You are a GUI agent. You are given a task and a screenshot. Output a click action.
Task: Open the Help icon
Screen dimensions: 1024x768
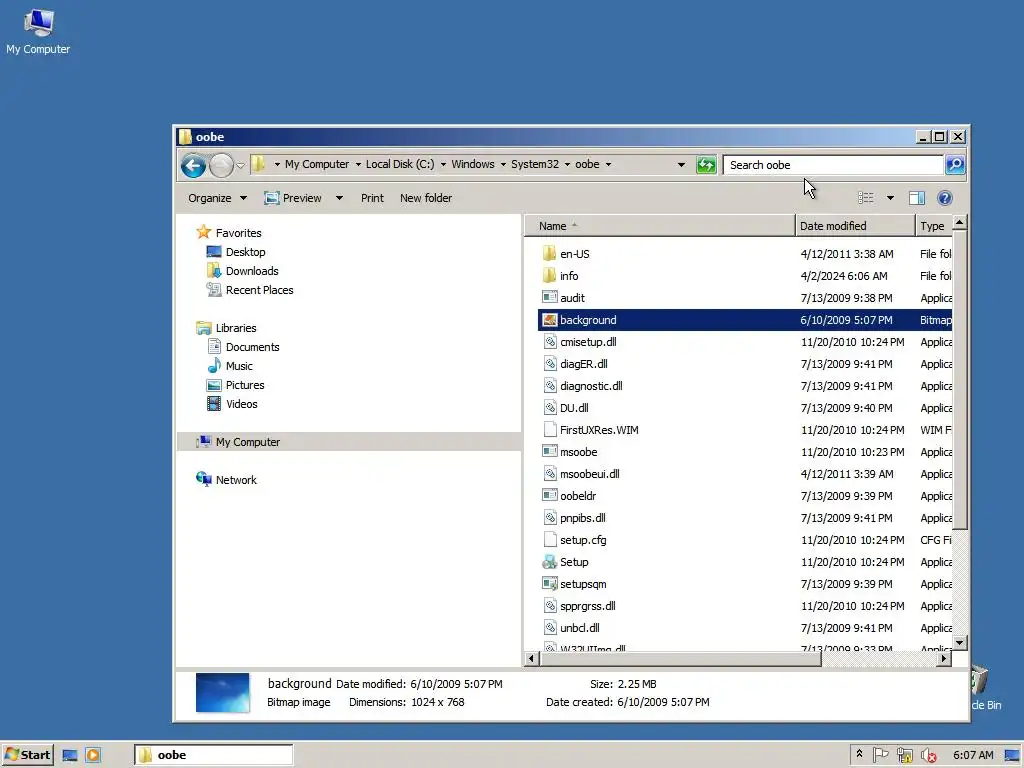pyautogui.click(x=945, y=197)
